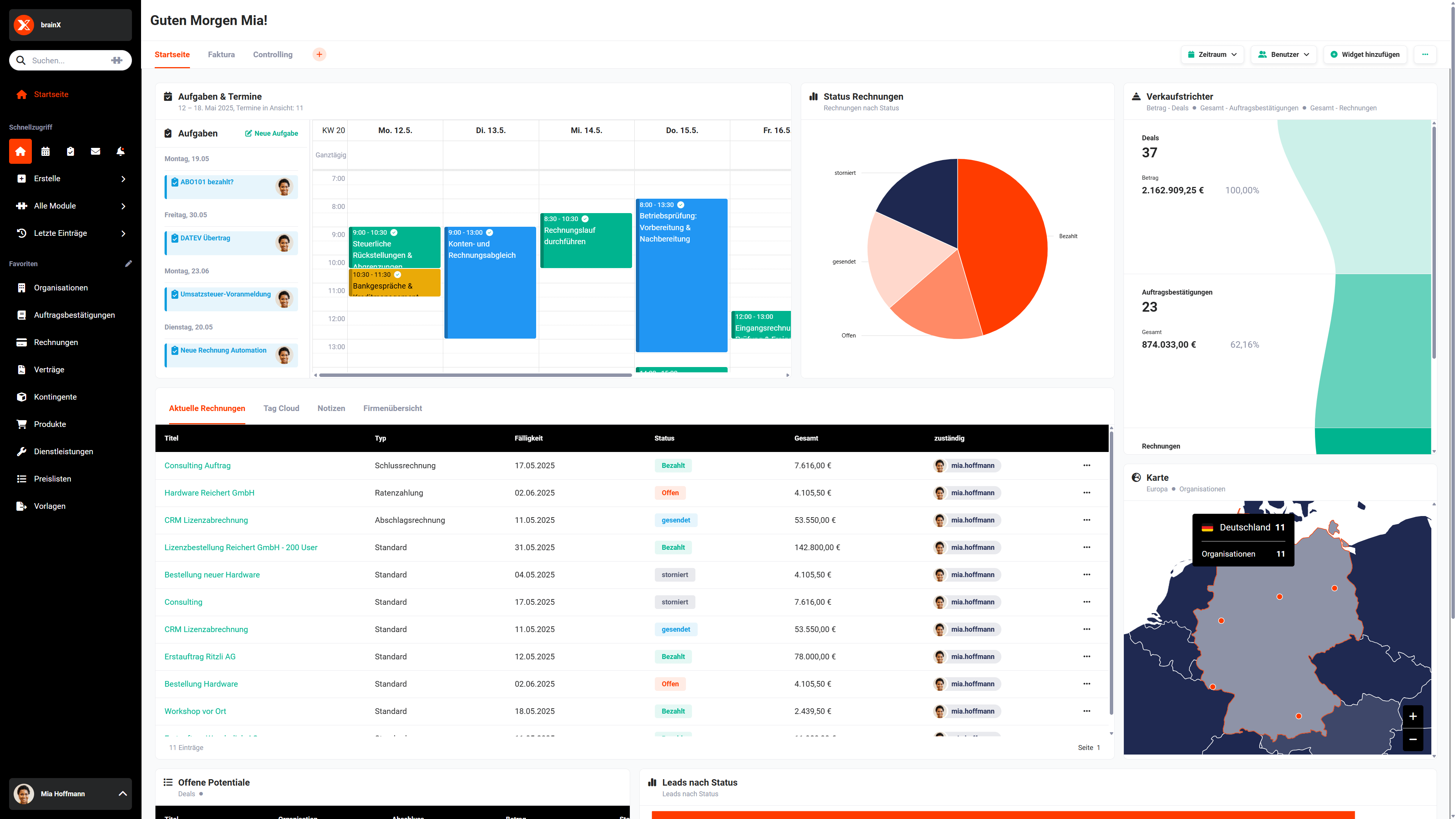Open the Benutzer filter dropdown
The height and width of the screenshot is (819, 1456).
[x=1283, y=55]
